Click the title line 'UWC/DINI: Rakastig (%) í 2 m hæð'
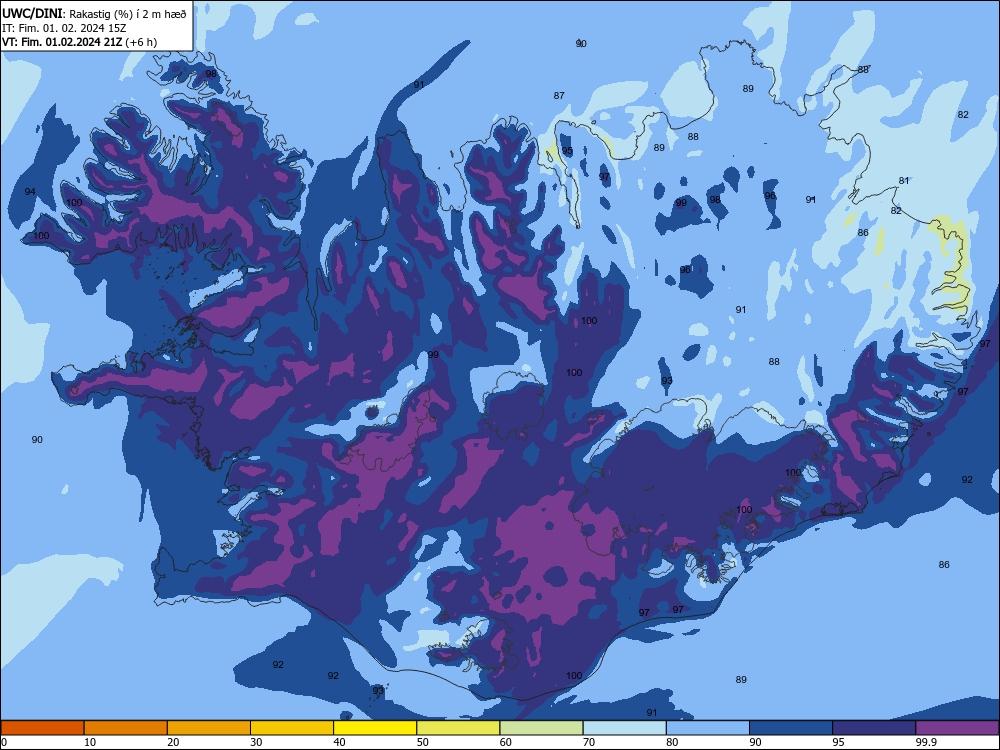1000x750 pixels. point(94,13)
